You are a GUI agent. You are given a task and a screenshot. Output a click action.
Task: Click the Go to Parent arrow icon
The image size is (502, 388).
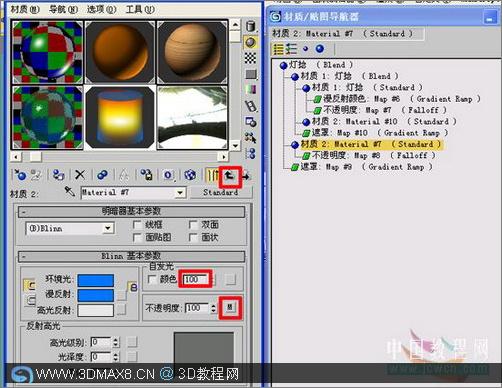230,176
